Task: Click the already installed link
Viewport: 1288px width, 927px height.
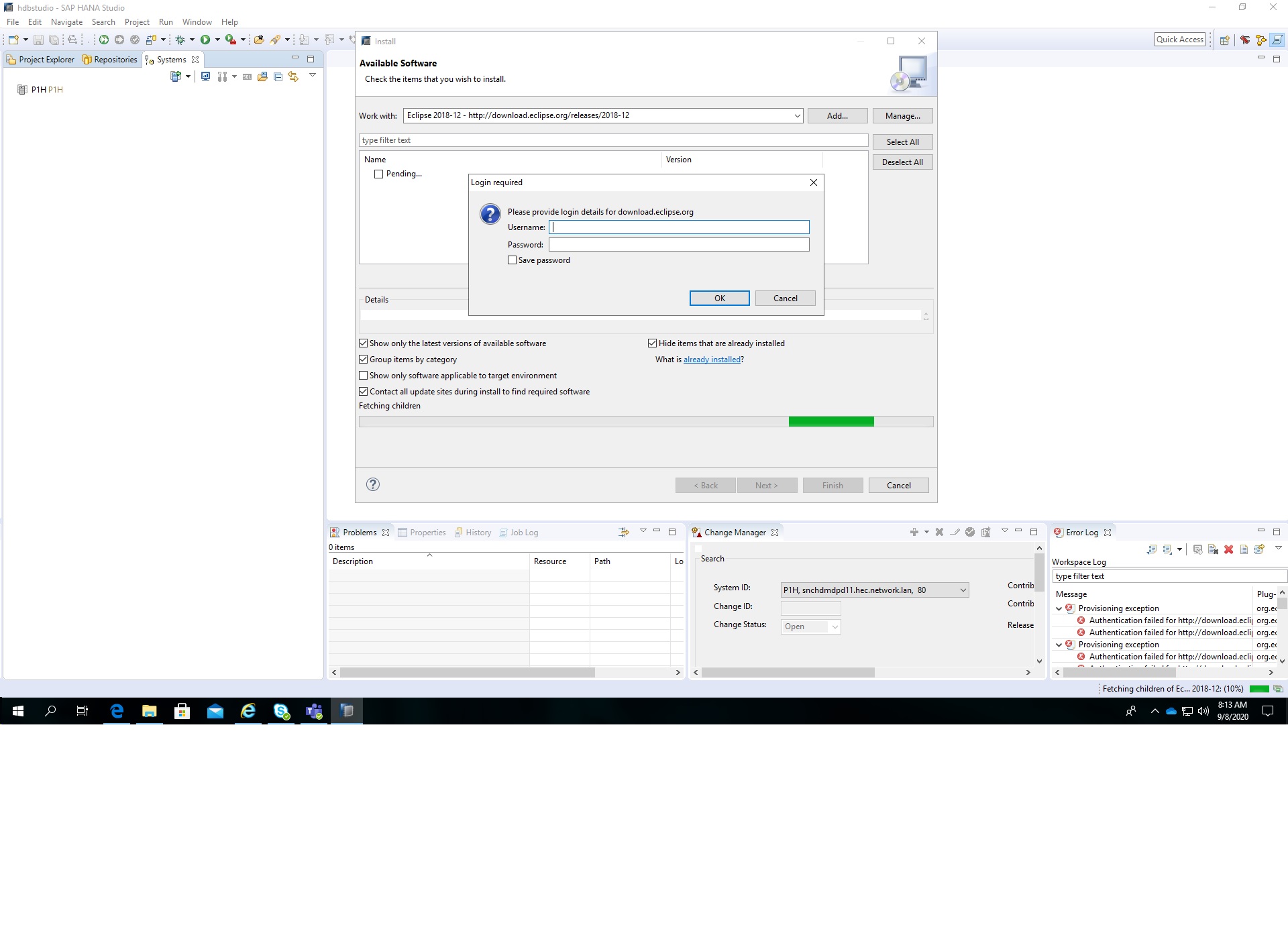Action: click(712, 360)
